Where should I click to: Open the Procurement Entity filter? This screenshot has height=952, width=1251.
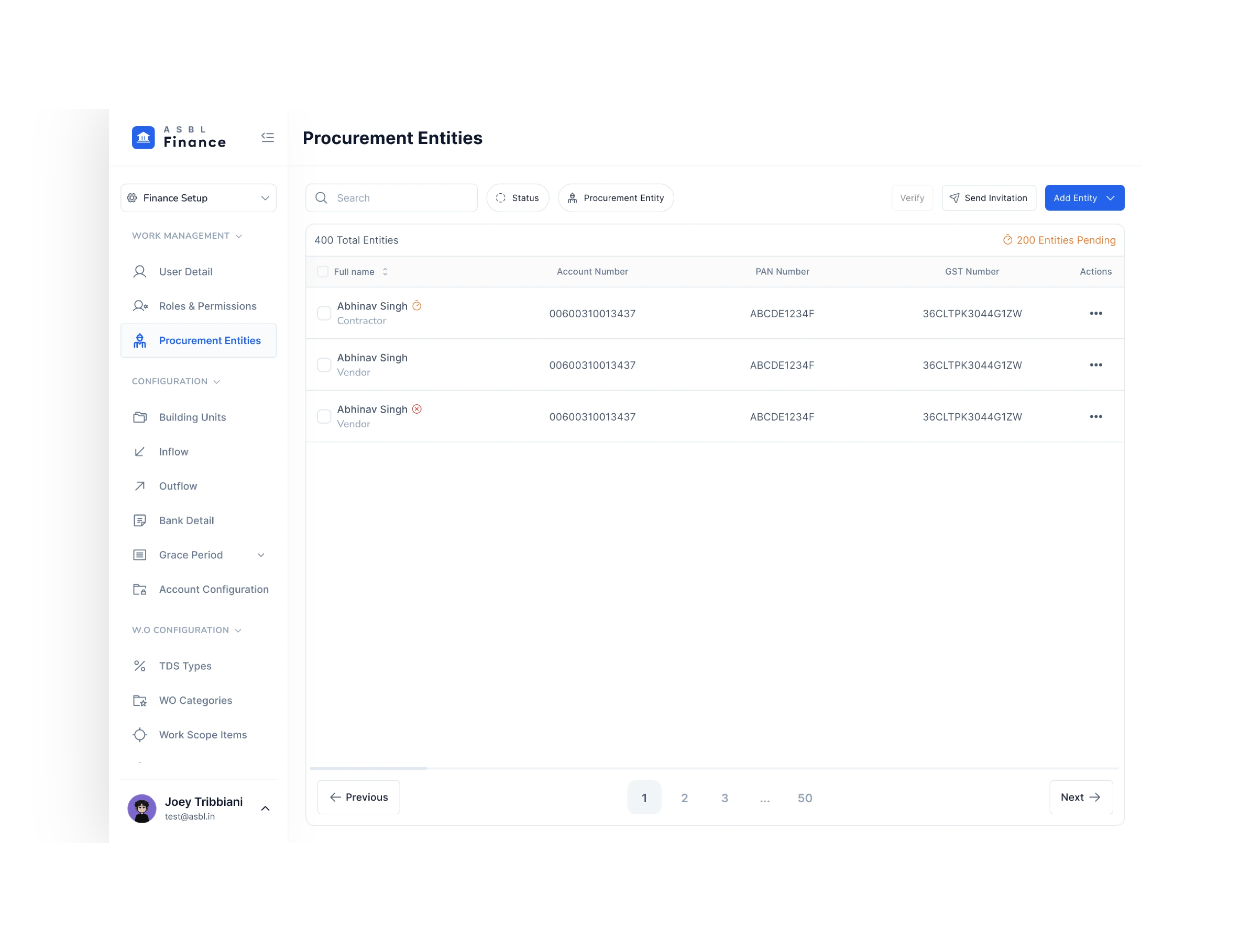[616, 198]
